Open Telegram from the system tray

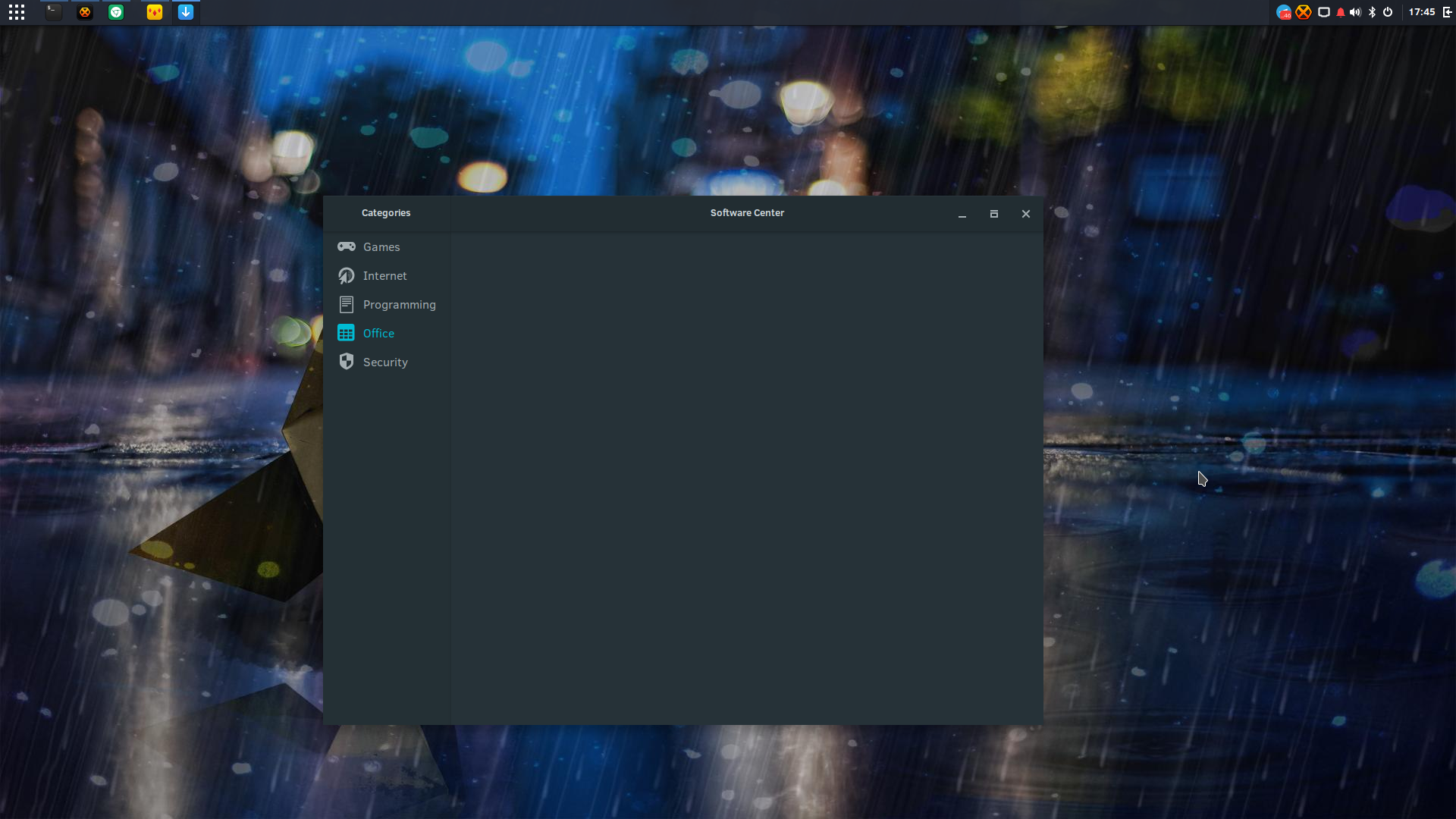[1284, 12]
